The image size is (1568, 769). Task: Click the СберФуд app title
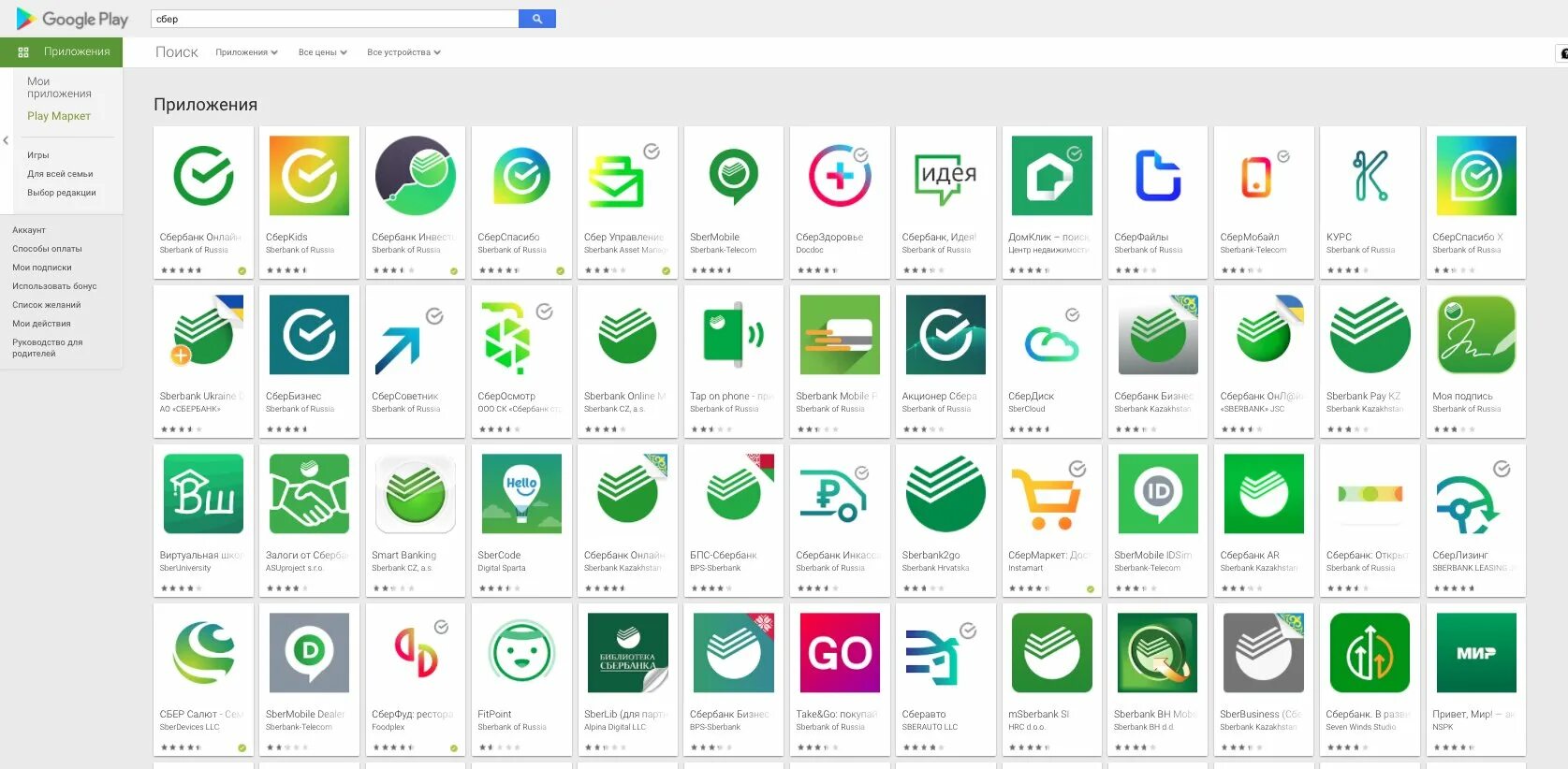(x=413, y=715)
